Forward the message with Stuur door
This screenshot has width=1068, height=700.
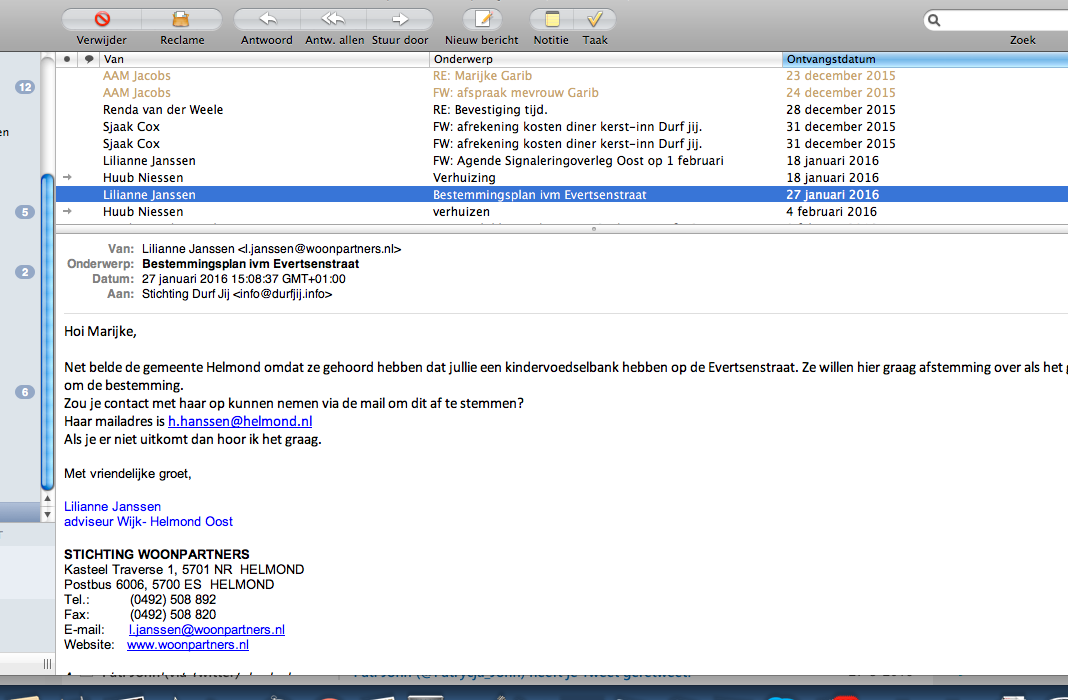[x=400, y=19]
